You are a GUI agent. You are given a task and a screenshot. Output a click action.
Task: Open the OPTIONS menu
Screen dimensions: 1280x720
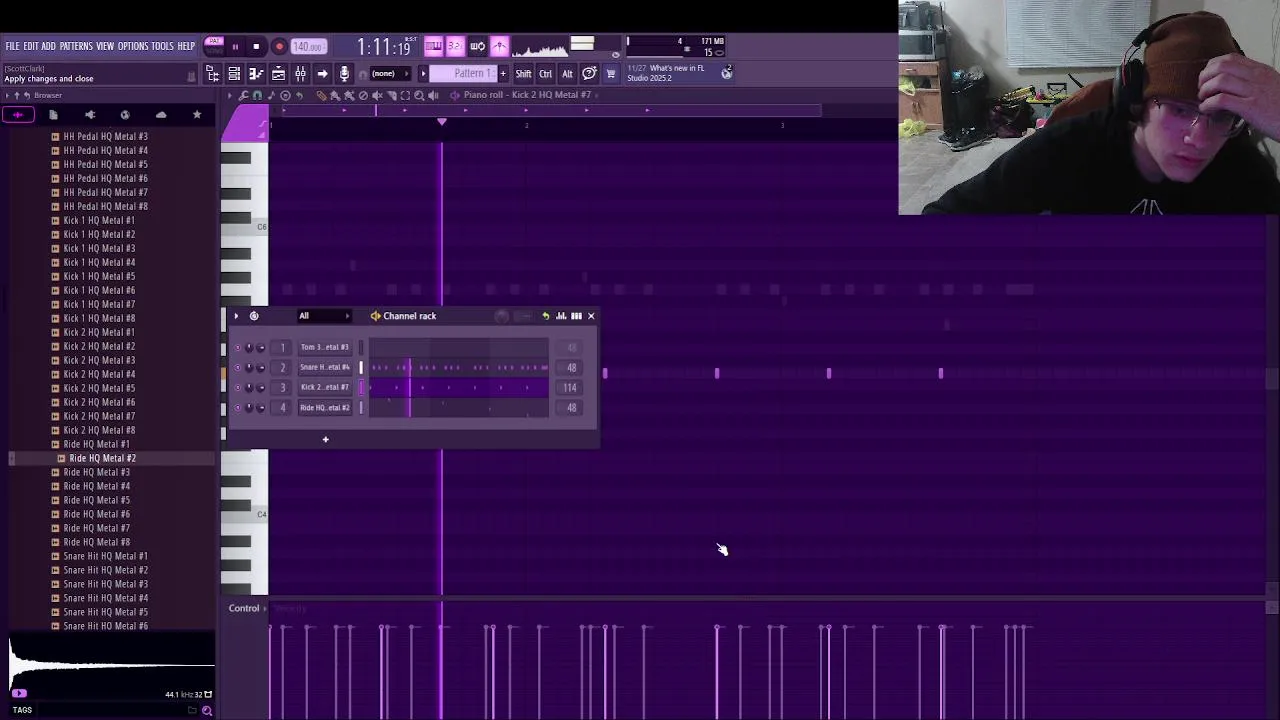[133, 46]
